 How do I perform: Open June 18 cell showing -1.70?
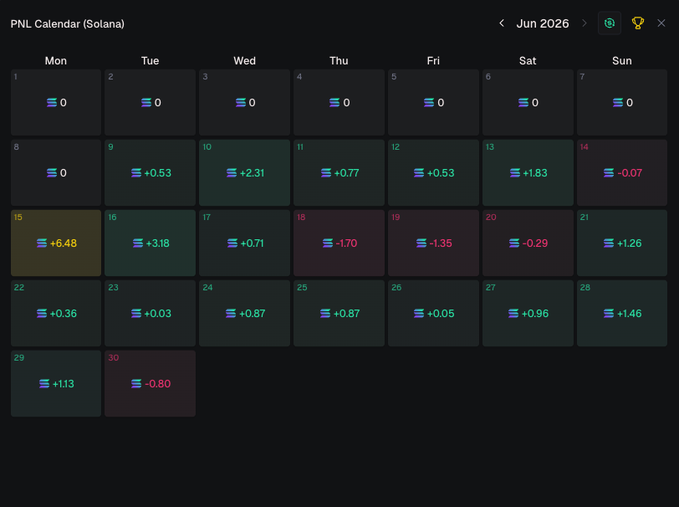339,243
